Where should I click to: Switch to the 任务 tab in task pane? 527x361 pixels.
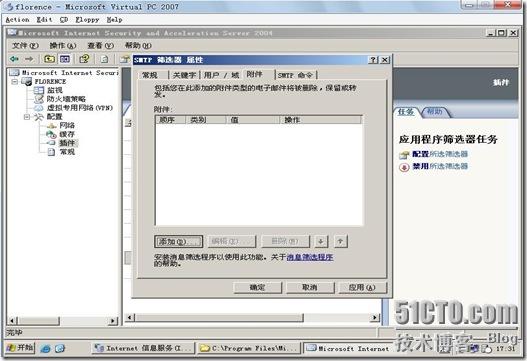406,112
